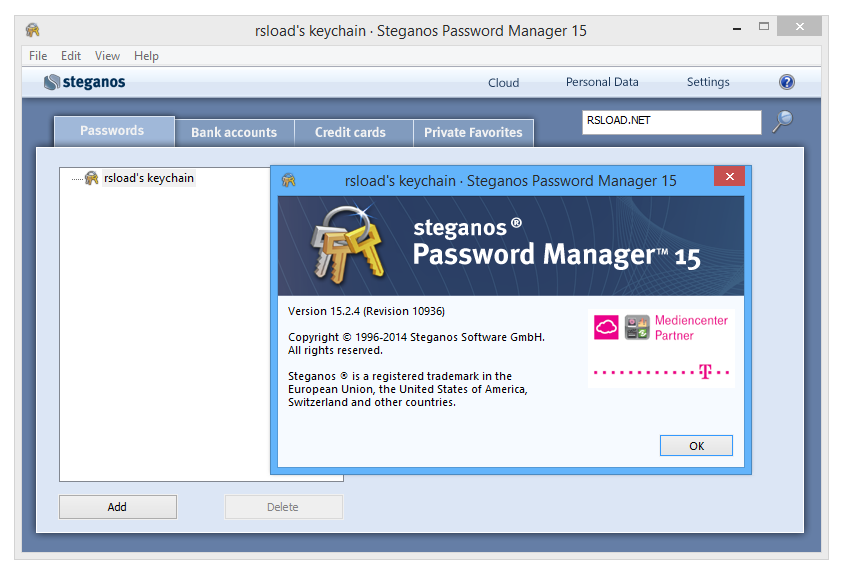Click the Copyright © 1996-2014 Steganos line

point(416,337)
